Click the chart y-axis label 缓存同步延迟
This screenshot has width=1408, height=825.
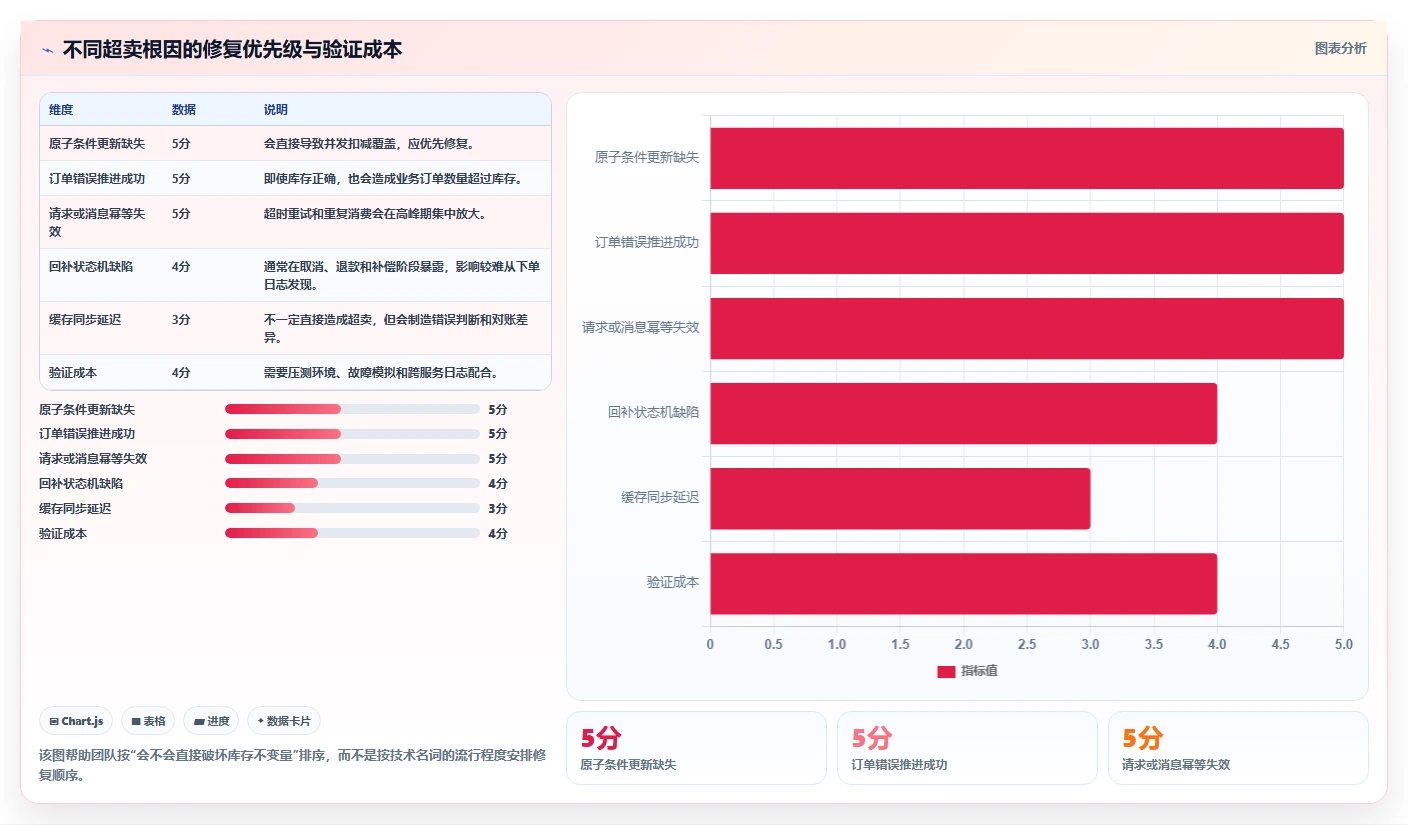coord(659,498)
